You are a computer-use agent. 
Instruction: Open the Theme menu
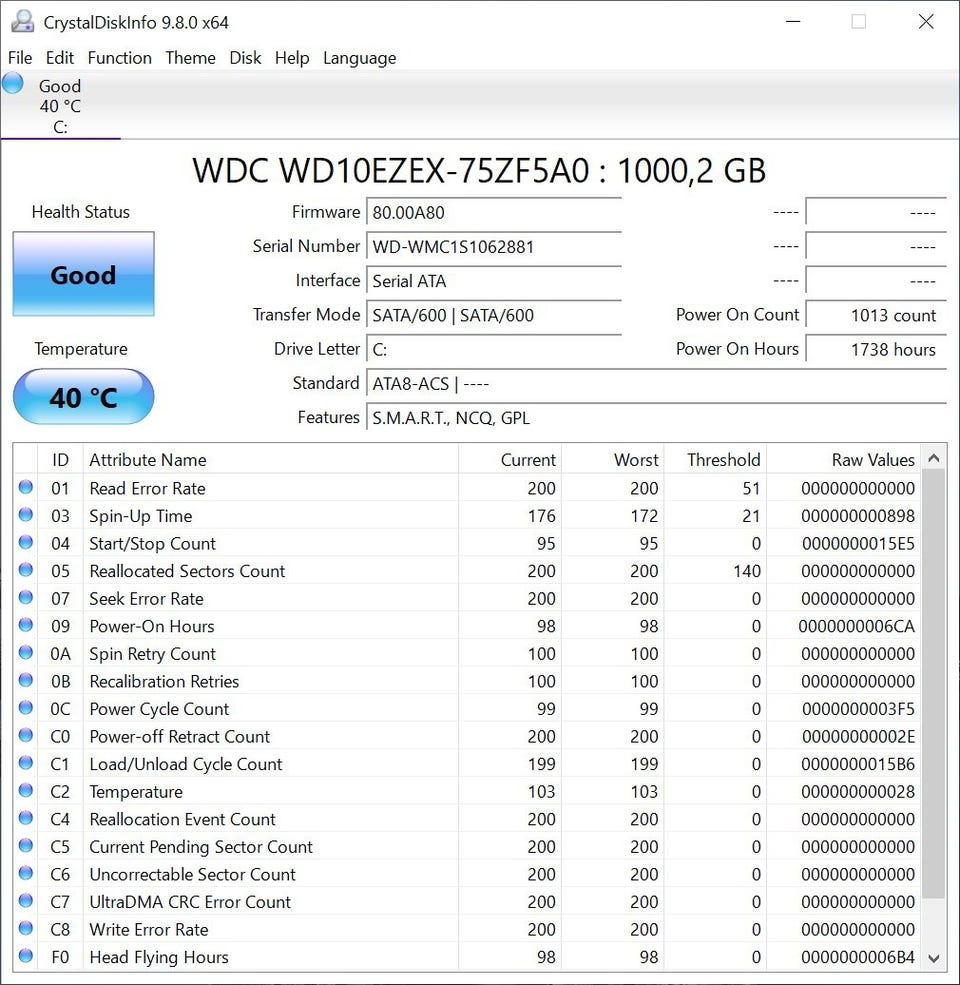pos(190,58)
